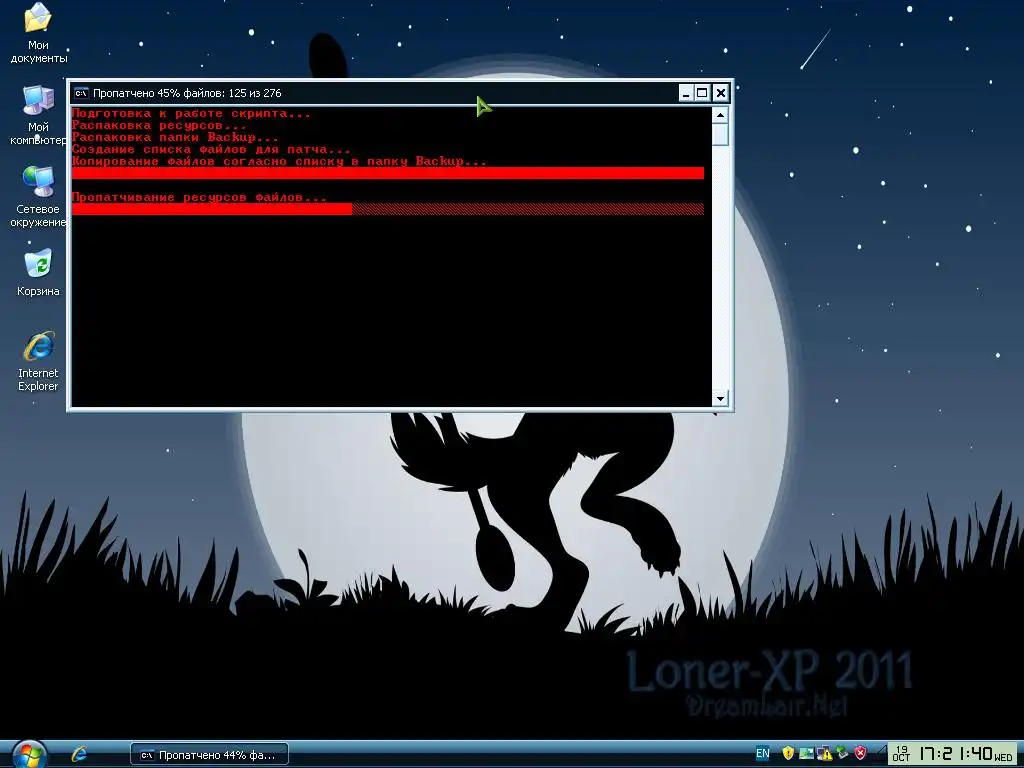
Task: Click the line 'Распаковка ресурсов...'
Action: click(x=159, y=125)
